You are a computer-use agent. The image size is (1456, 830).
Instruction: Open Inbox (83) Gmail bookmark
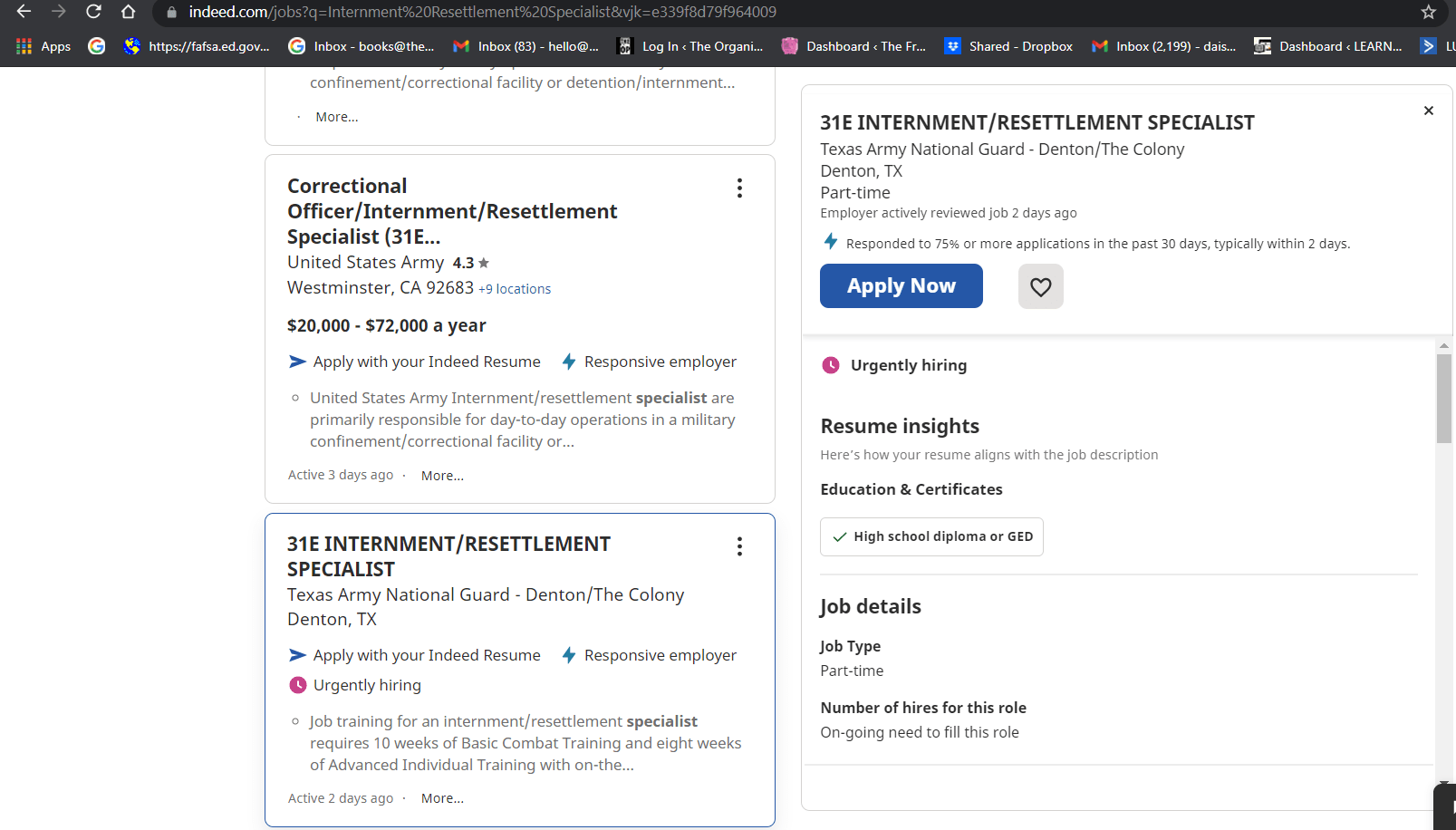pos(526,46)
